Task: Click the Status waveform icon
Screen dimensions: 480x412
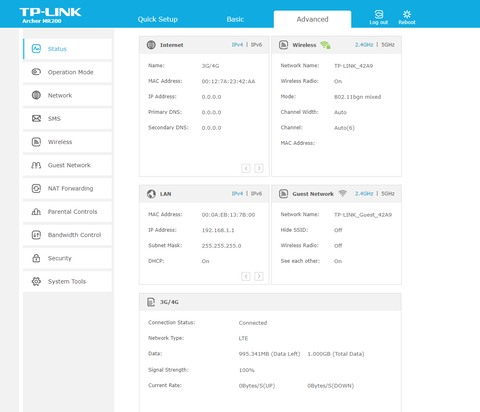Action: [36, 49]
